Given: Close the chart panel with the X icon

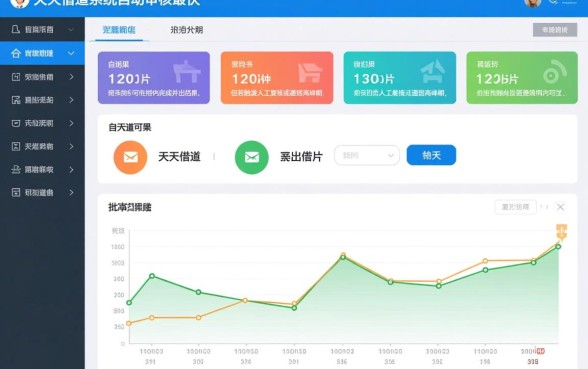Looking at the screenshot, I should [x=561, y=207].
